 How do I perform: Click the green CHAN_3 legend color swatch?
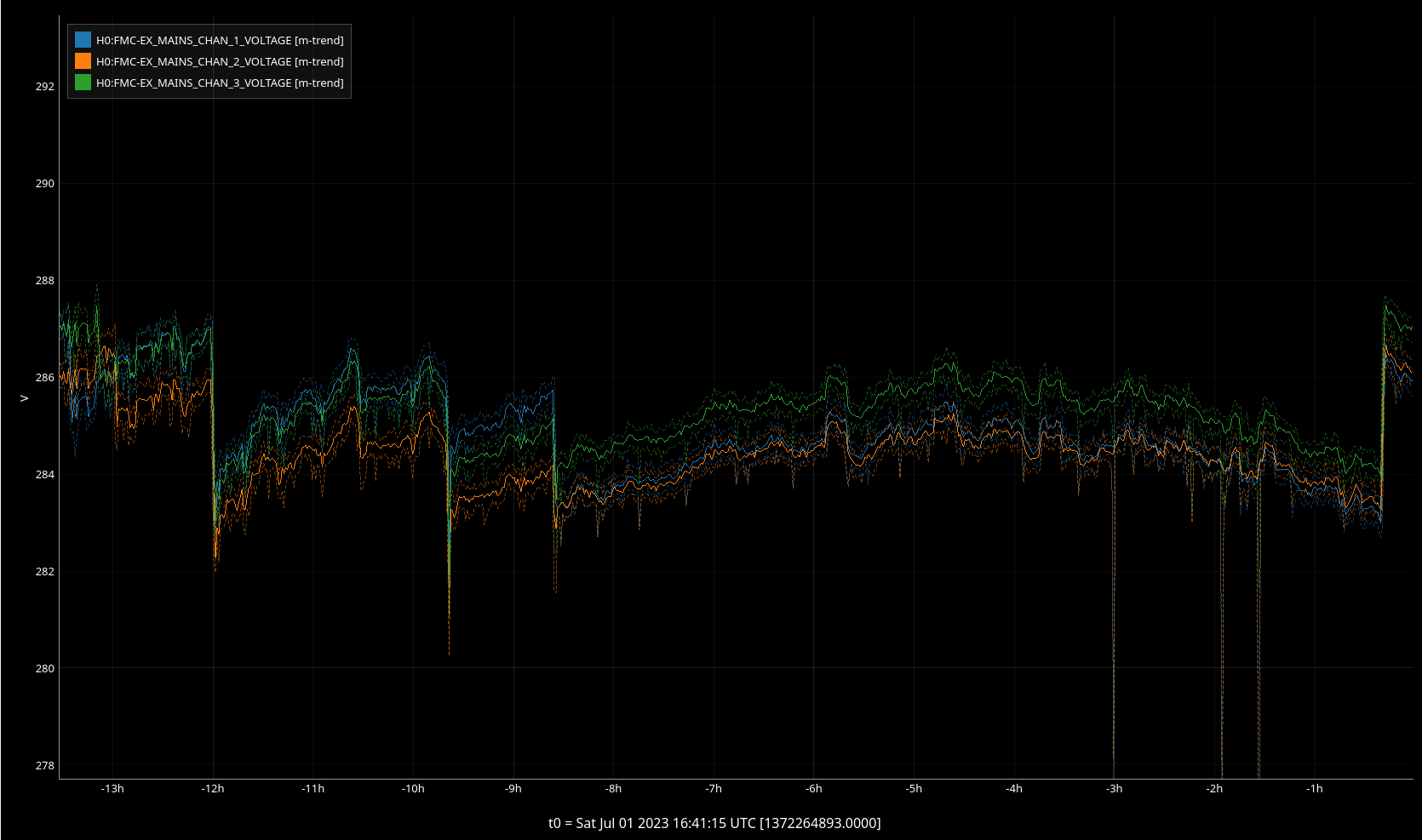(83, 83)
